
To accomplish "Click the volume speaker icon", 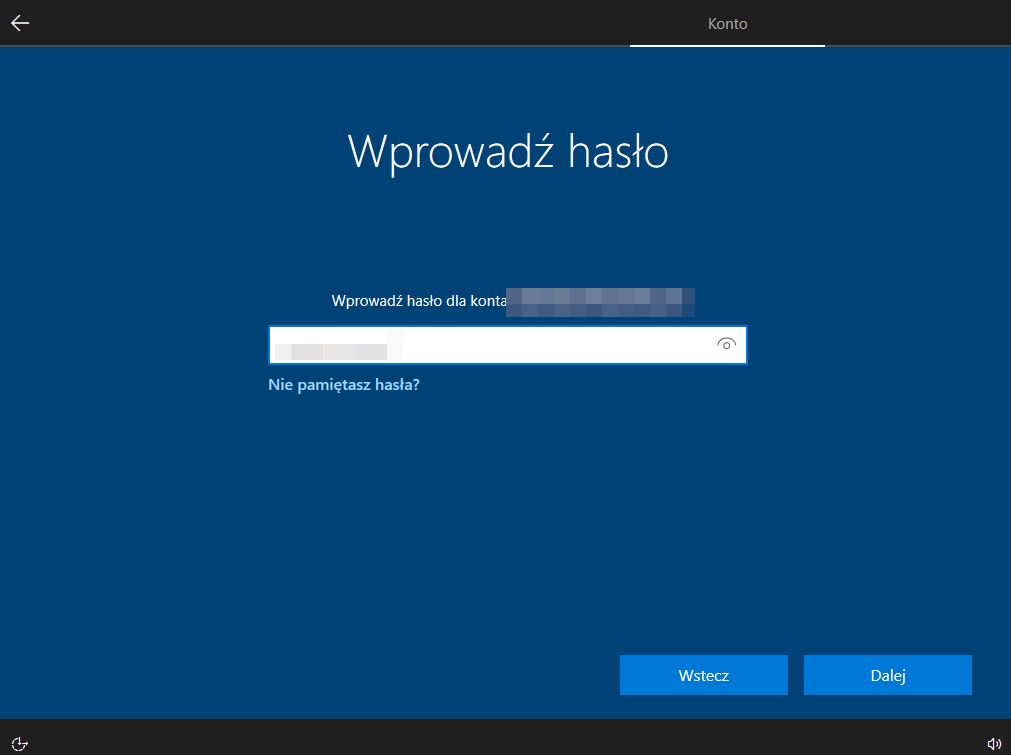I will click(x=994, y=743).
